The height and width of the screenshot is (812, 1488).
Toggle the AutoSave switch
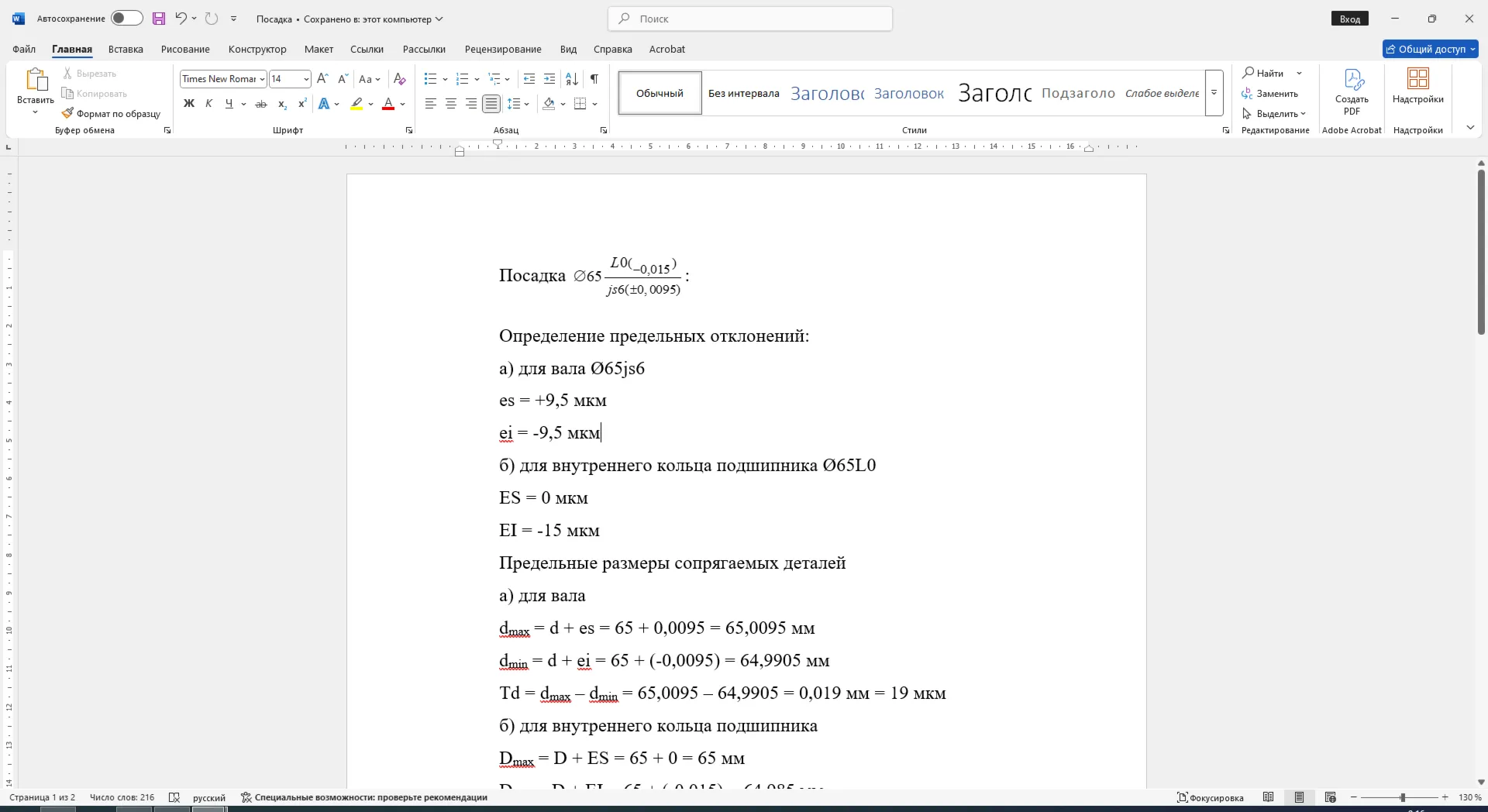[126, 19]
